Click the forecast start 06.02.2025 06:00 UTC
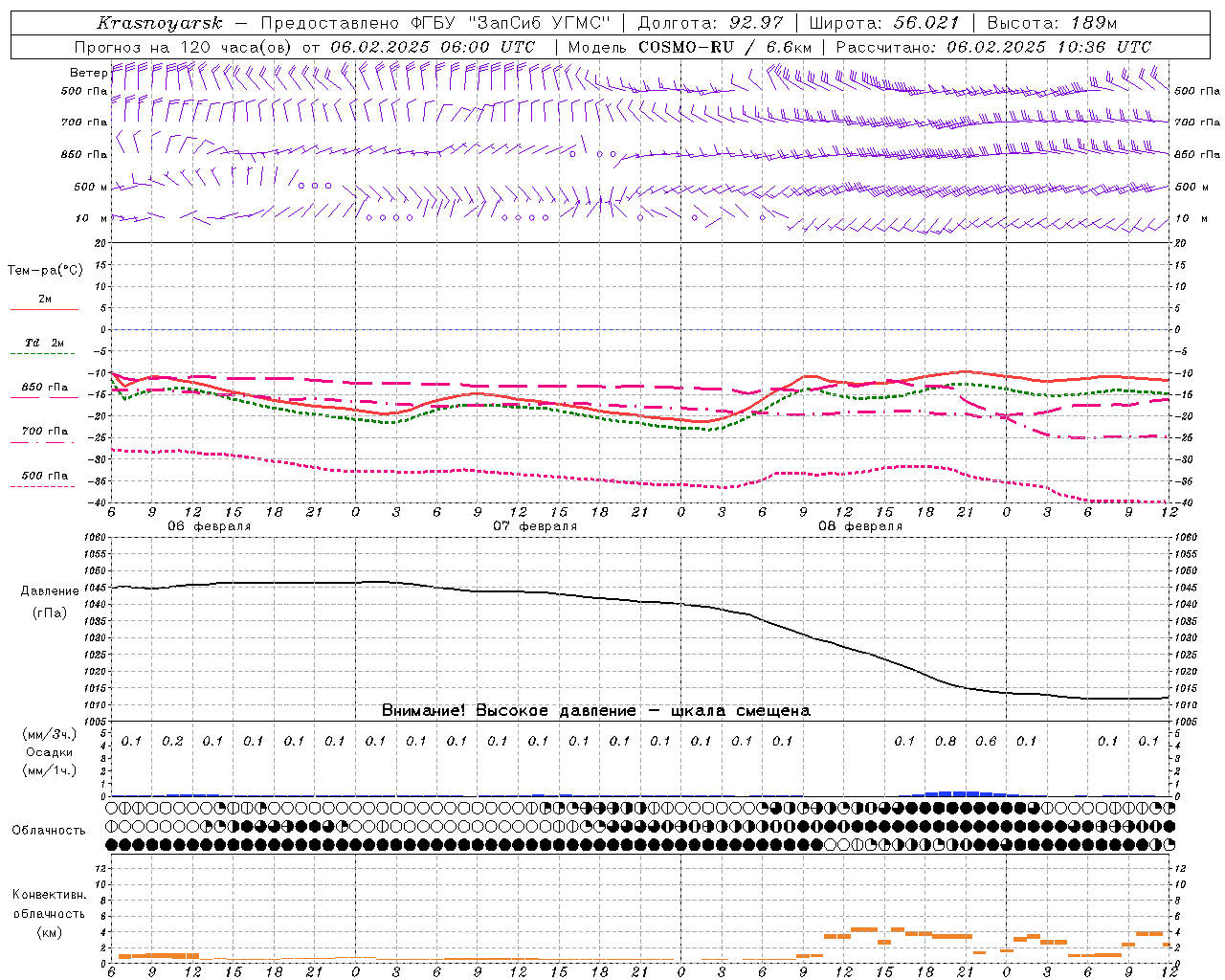 point(433,47)
